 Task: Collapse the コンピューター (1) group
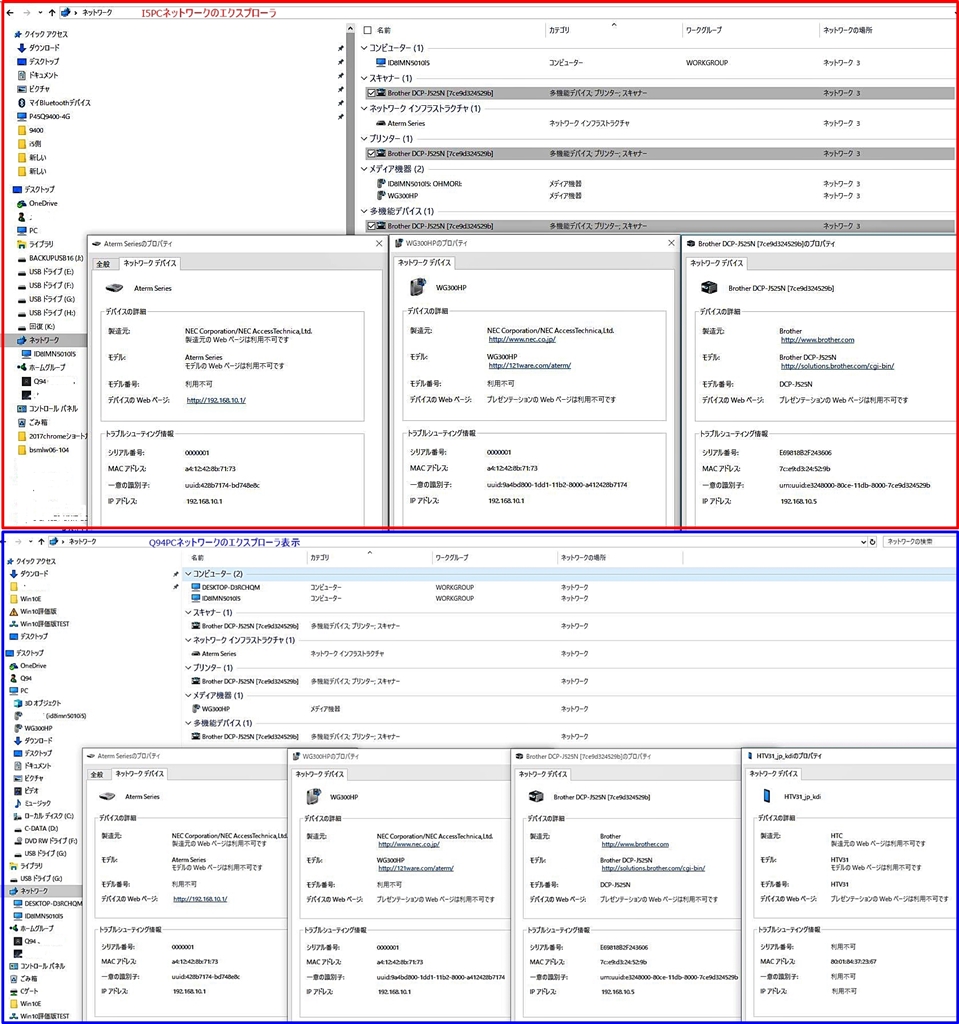(365, 48)
